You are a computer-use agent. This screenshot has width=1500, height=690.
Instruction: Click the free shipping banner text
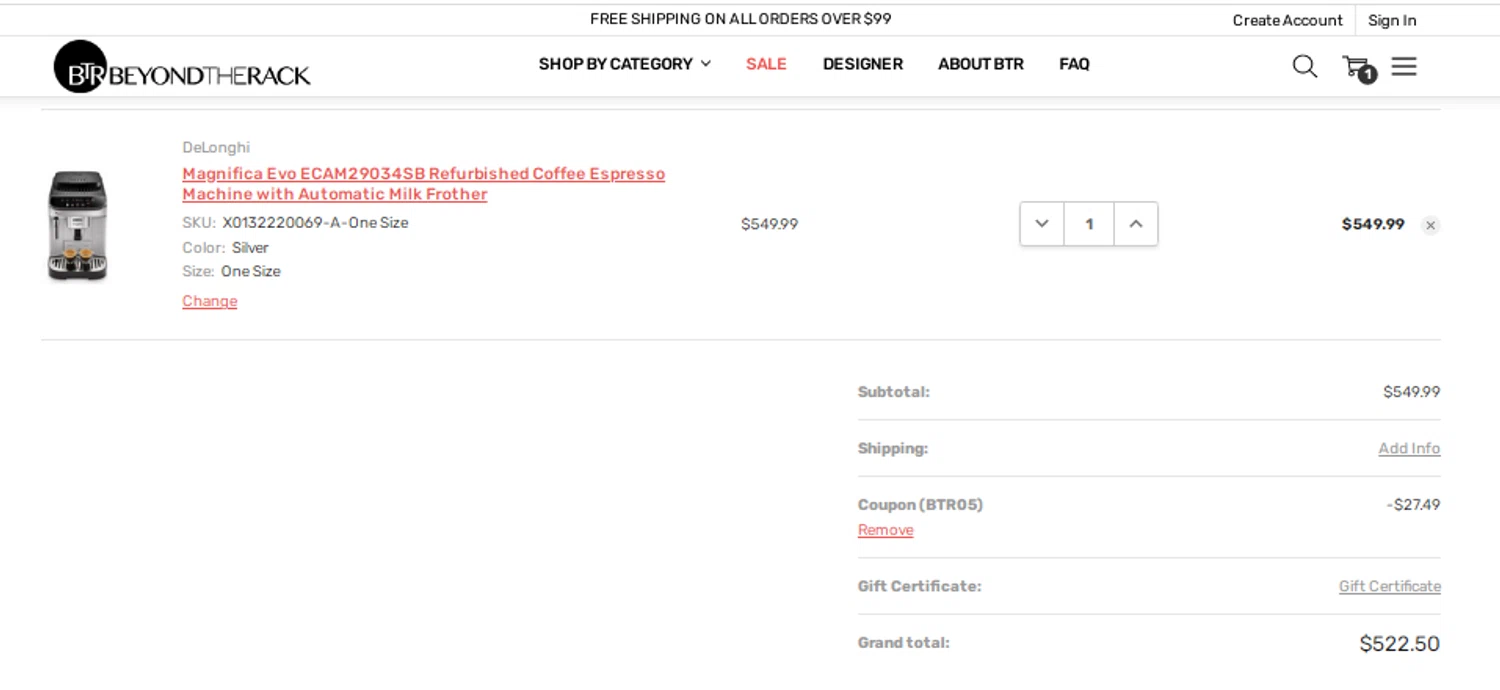tap(740, 19)
